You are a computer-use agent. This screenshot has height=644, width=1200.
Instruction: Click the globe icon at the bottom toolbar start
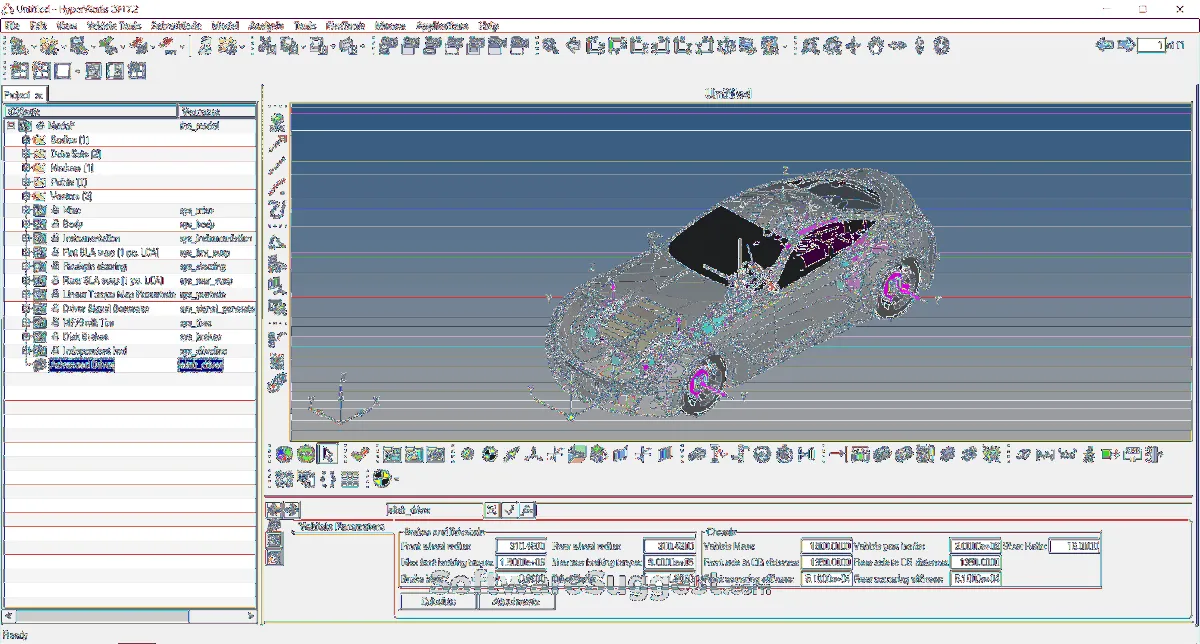coord(284,454)
